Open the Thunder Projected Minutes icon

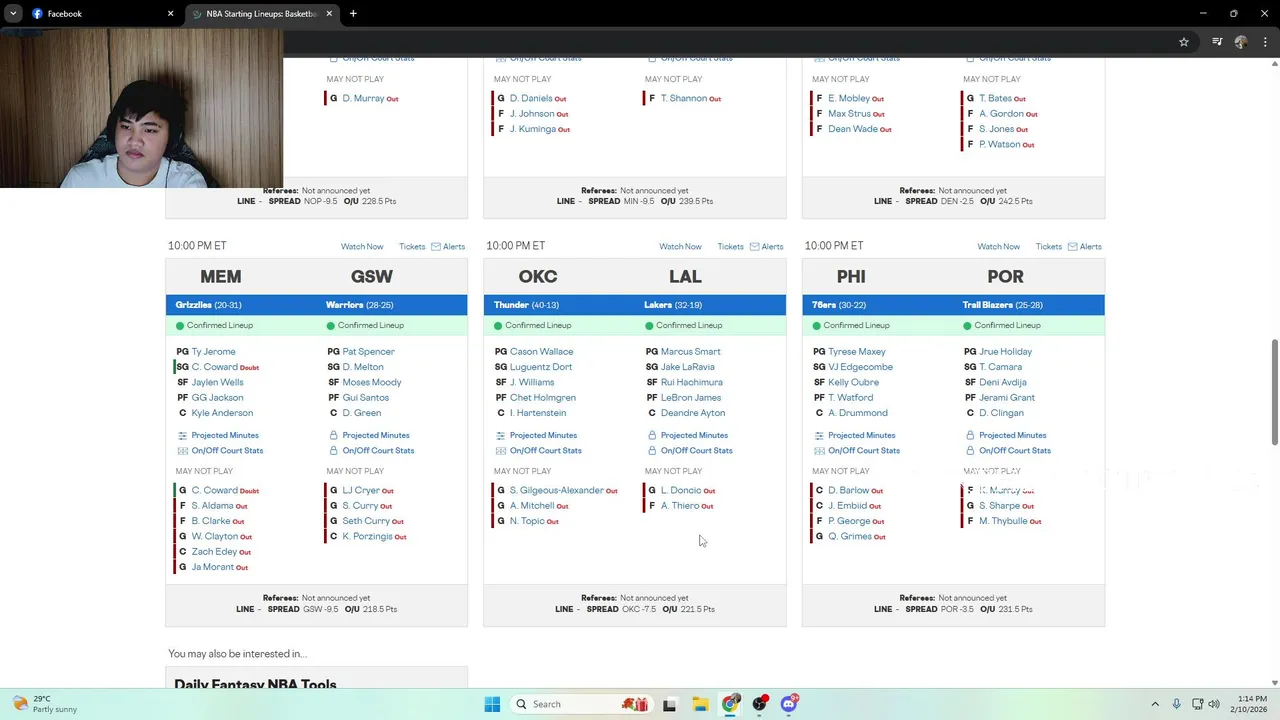click(500, 435)
